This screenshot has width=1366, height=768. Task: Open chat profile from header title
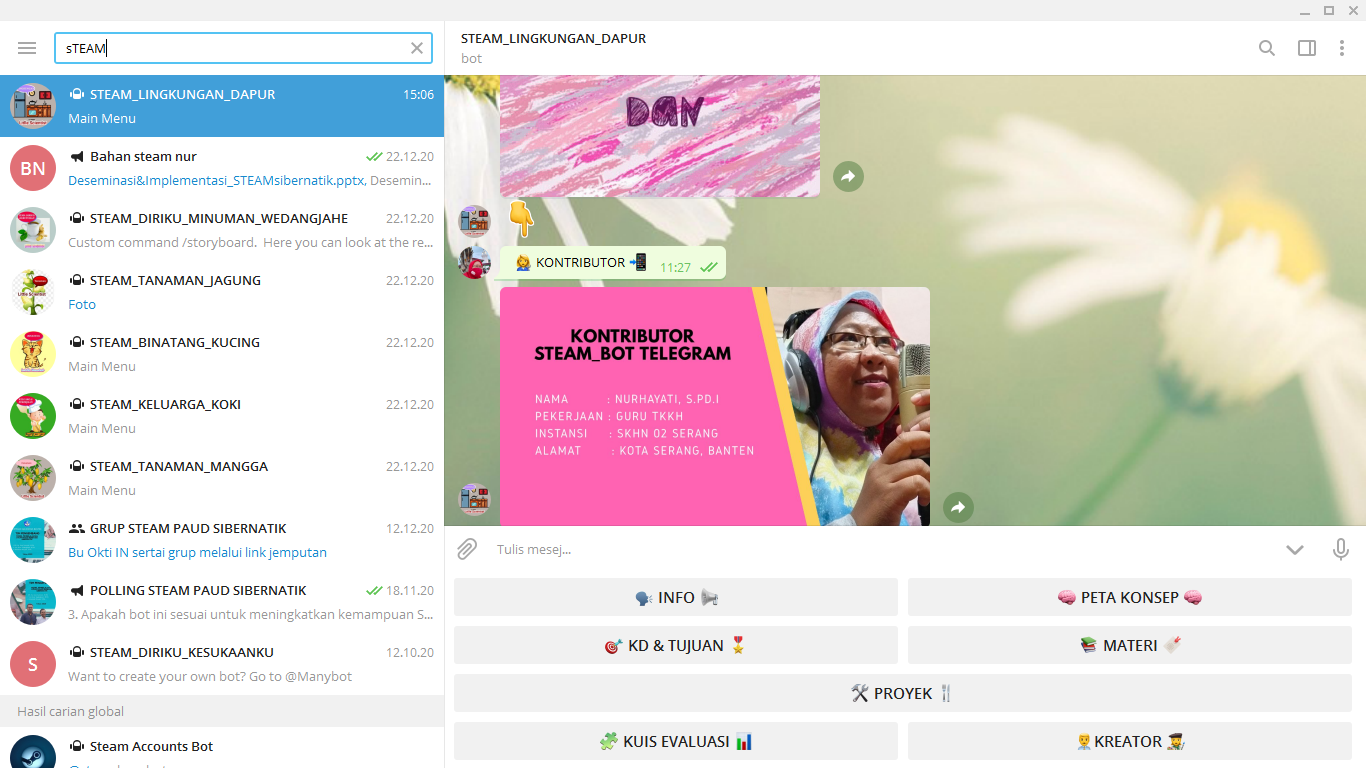(553, 38)
